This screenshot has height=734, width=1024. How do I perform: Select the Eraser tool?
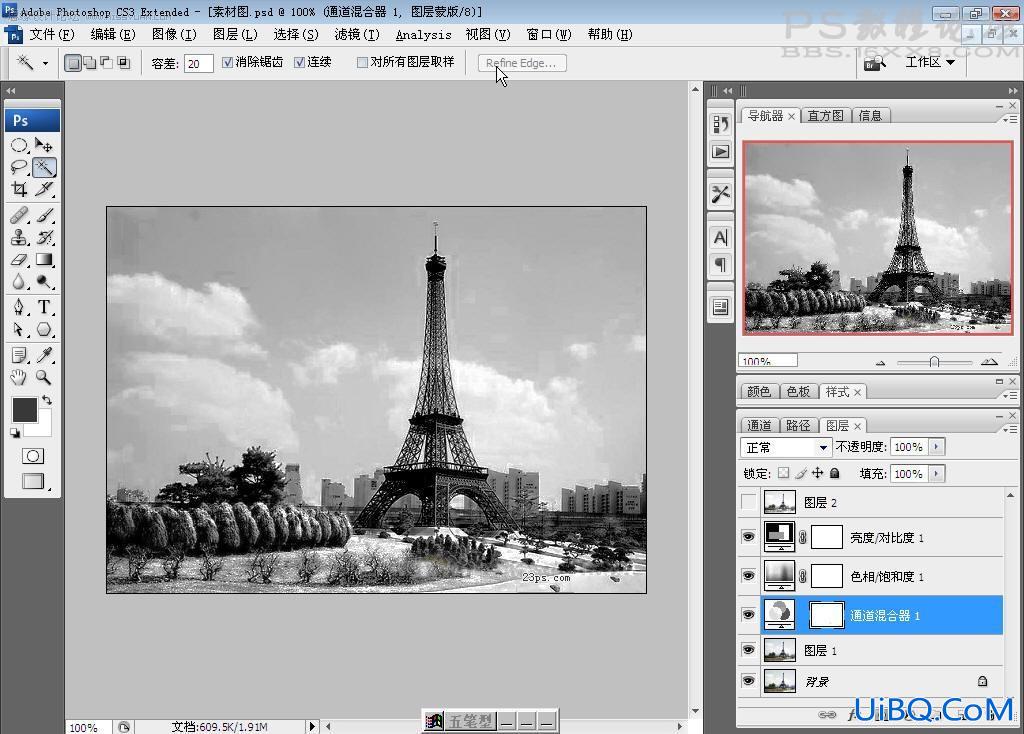(x=19, y=259)
